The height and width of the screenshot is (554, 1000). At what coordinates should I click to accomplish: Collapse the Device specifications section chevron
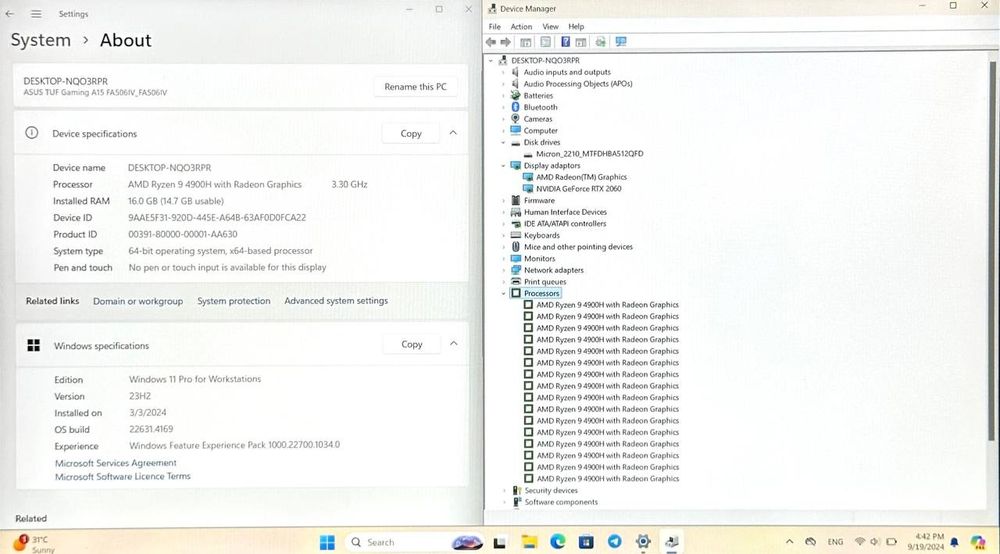pos(453,133)
